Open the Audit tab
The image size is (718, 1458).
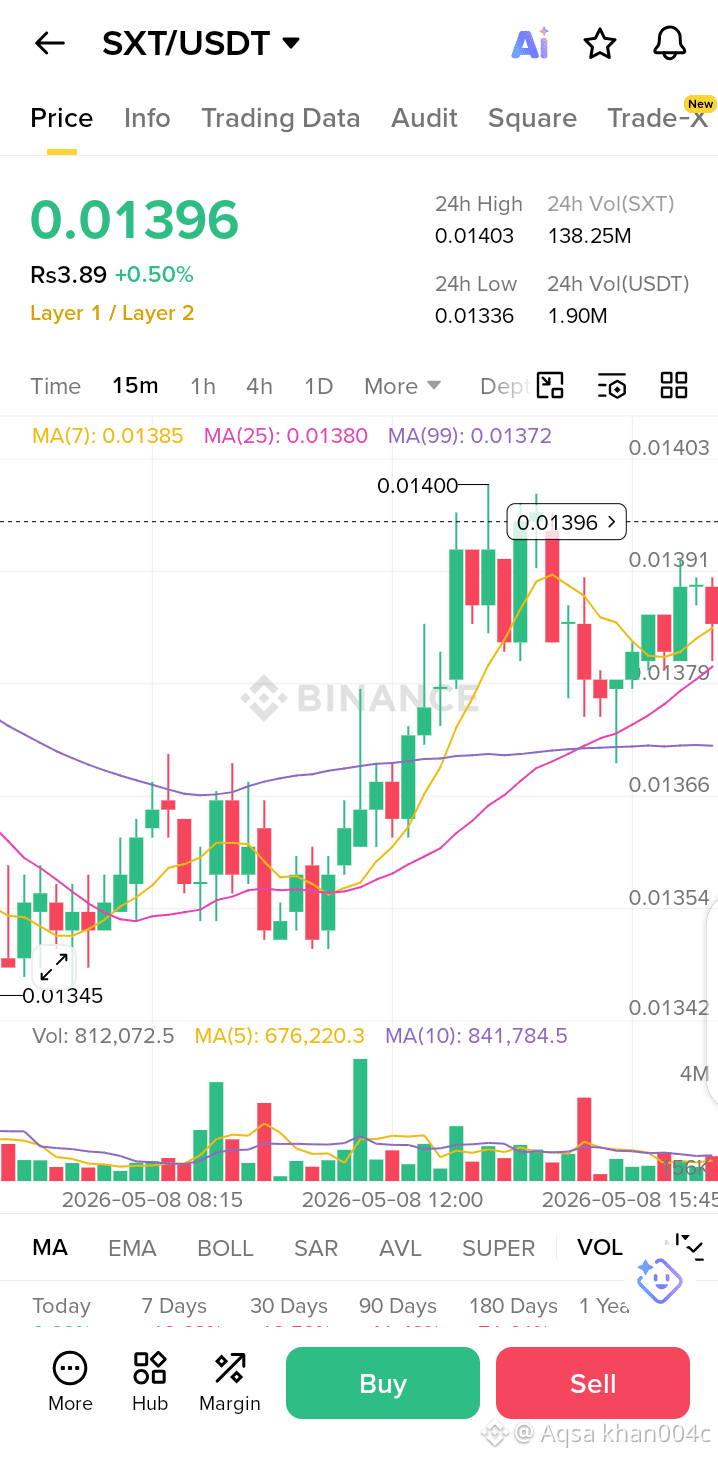point(424,118)
